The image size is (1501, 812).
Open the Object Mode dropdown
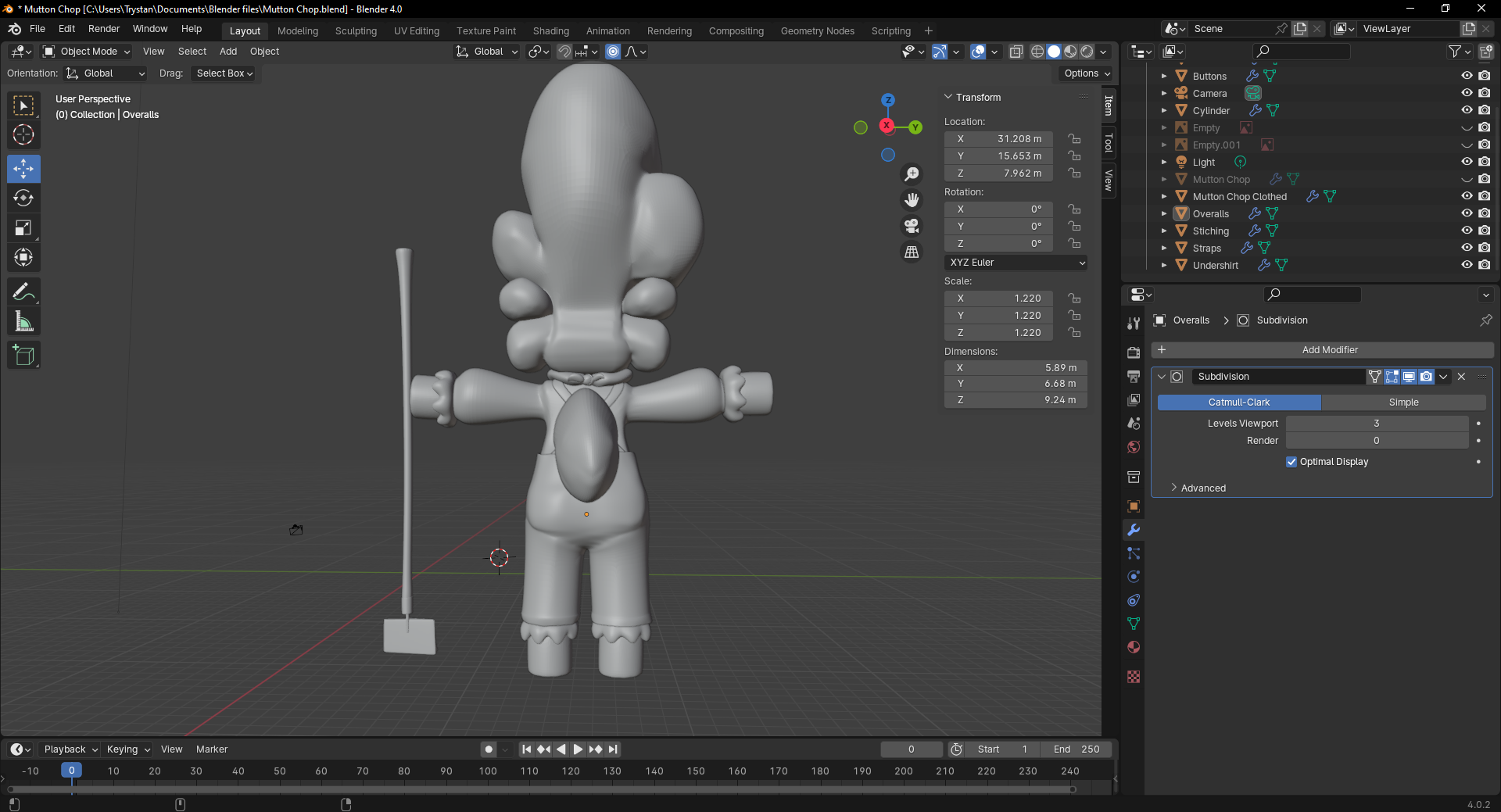tap(87, 52)
